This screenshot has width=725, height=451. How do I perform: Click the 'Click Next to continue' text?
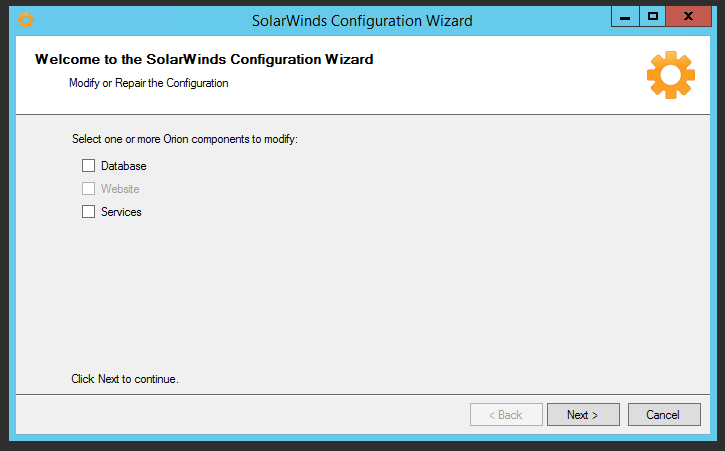click(x=125, y=379)
